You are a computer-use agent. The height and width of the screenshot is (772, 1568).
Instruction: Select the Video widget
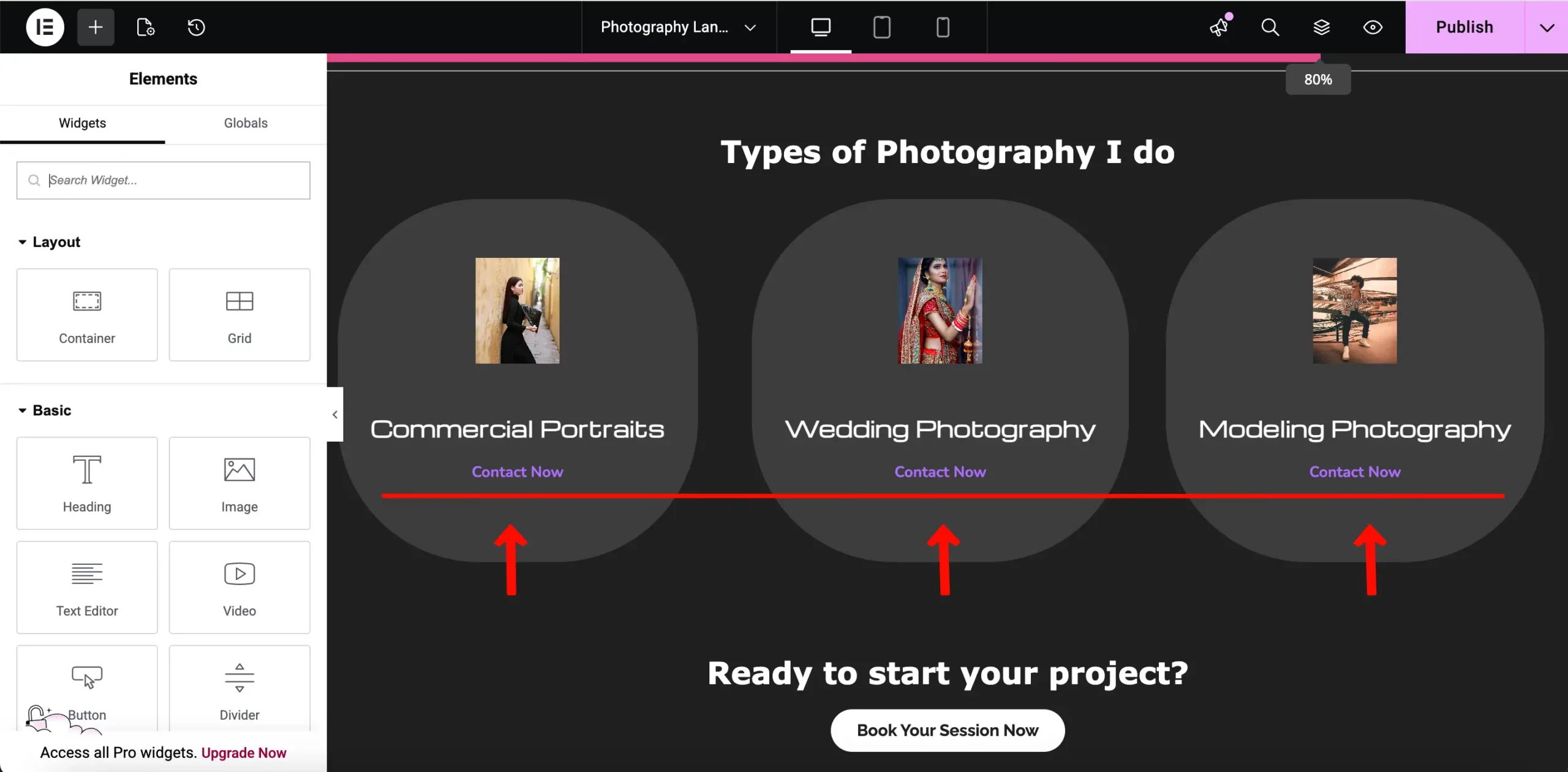pos(239,587)
